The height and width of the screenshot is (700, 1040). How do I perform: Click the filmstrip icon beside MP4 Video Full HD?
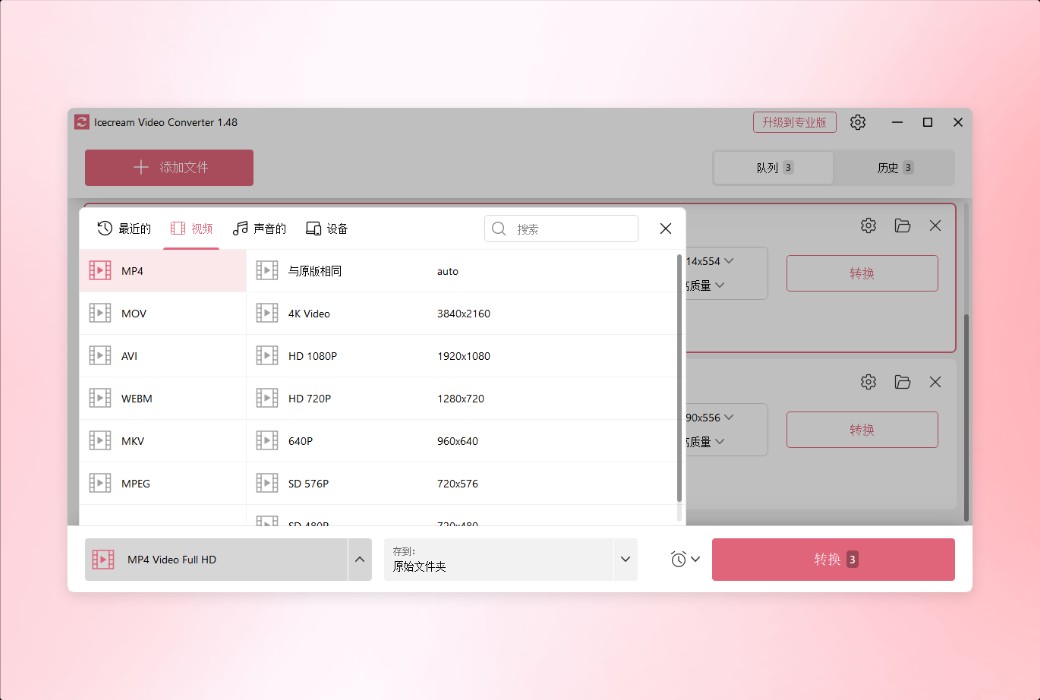103,559
